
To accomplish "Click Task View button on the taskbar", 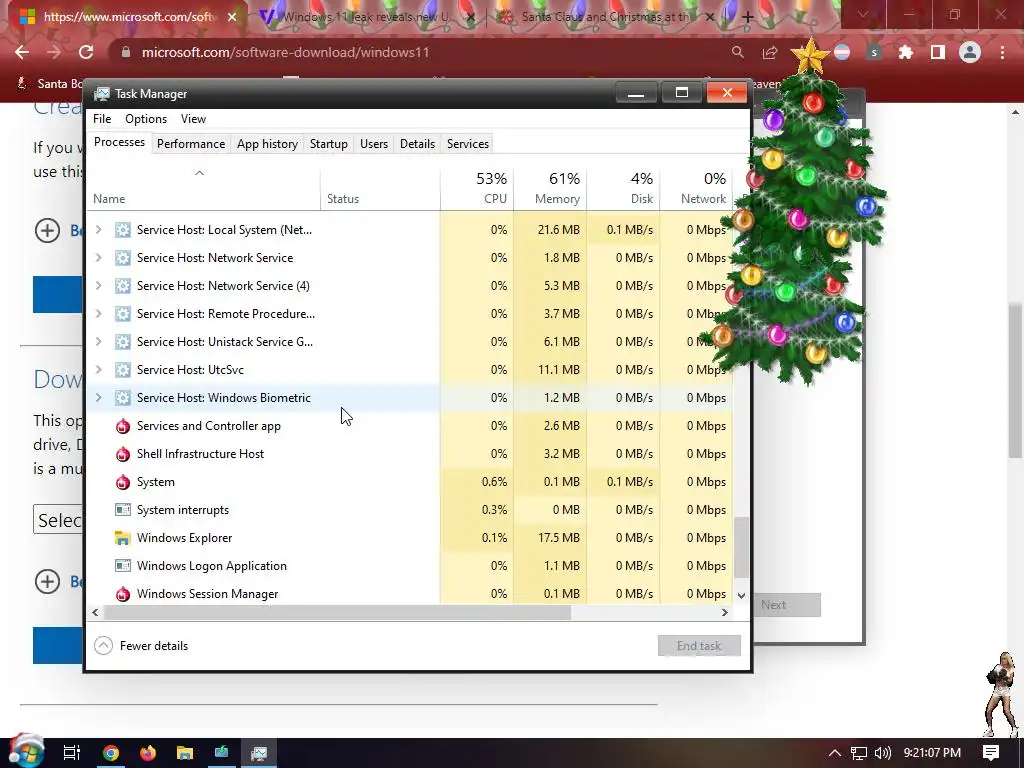I will click(x=72, y=753).
